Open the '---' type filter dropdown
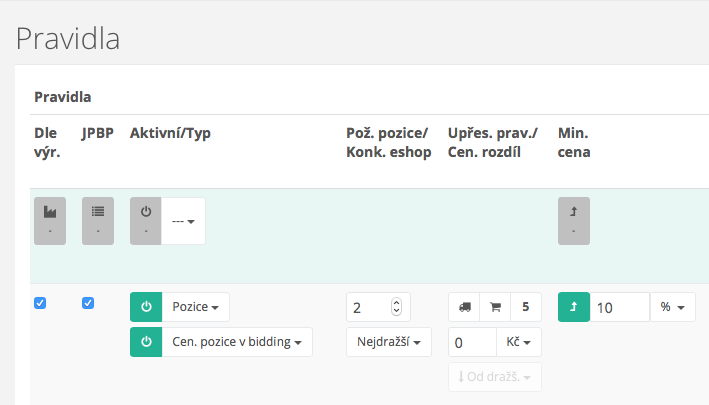The image size is (709, 405). [x=183, y=221]
